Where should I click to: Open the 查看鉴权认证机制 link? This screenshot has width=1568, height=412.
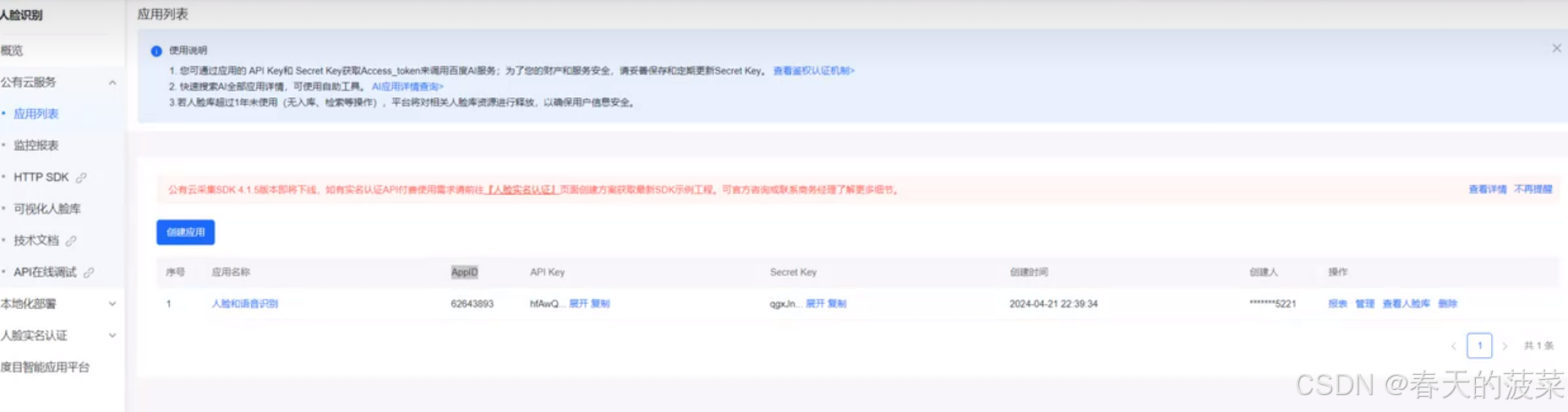coord(814,71)
